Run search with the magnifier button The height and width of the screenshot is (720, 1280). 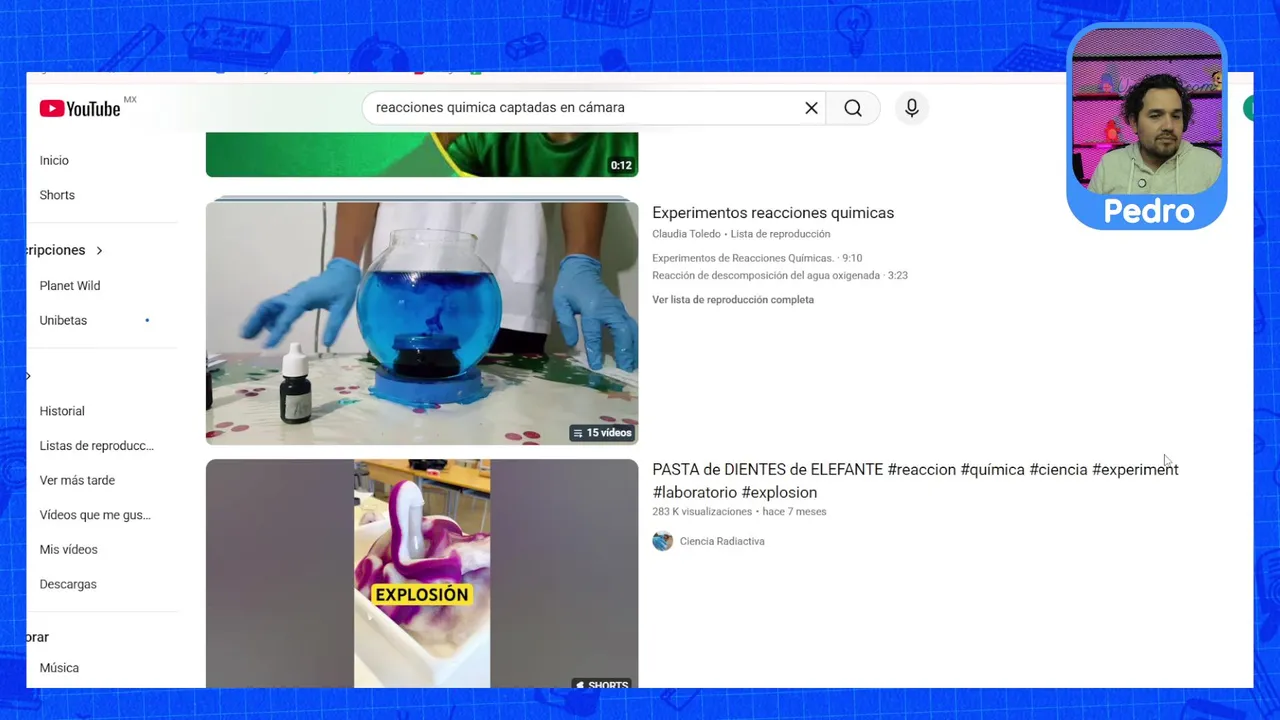pyautogui.click(x=853, y=108)
